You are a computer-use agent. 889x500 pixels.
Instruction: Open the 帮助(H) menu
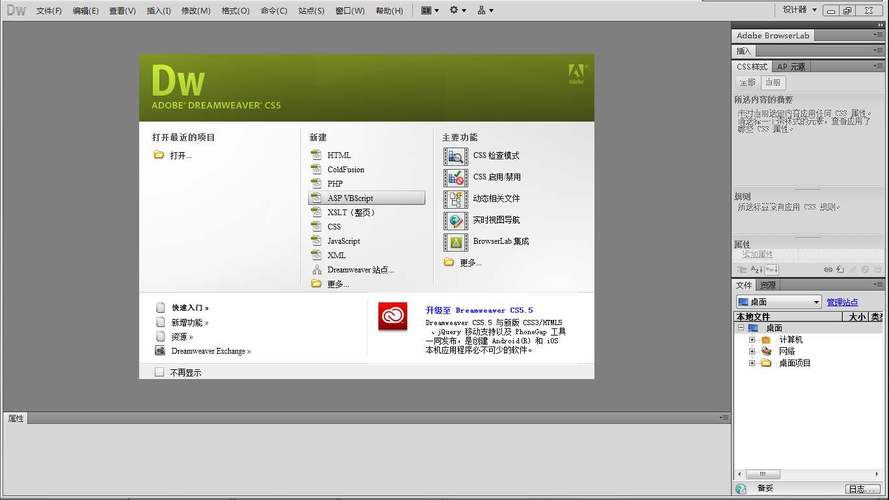[x=390, y=11]
